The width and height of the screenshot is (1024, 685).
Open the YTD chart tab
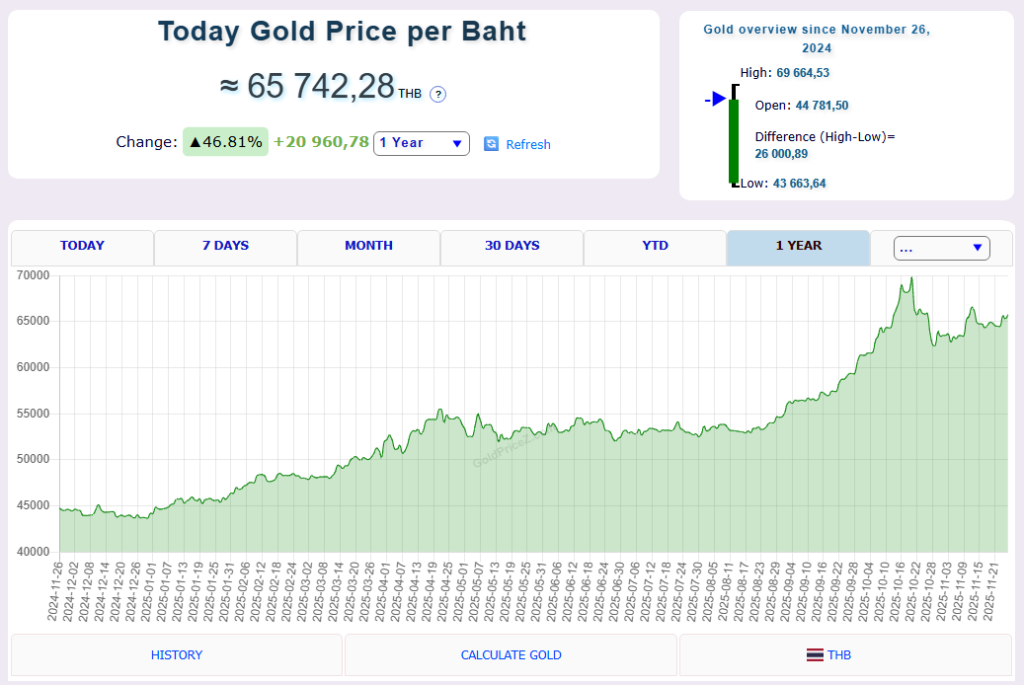pyautogui.click(x=654, y=246)
